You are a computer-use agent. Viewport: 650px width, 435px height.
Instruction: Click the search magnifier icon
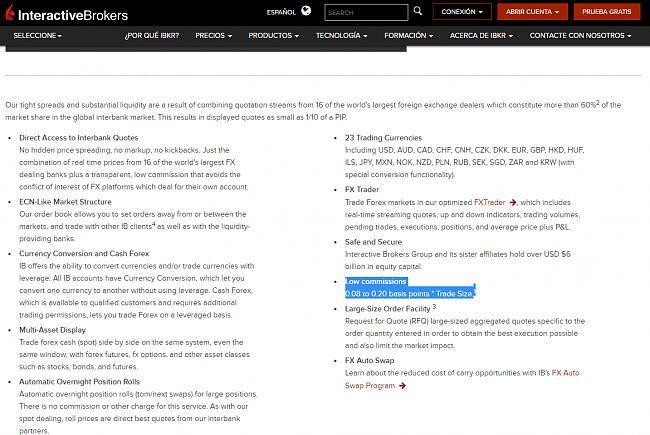point(418,11)
